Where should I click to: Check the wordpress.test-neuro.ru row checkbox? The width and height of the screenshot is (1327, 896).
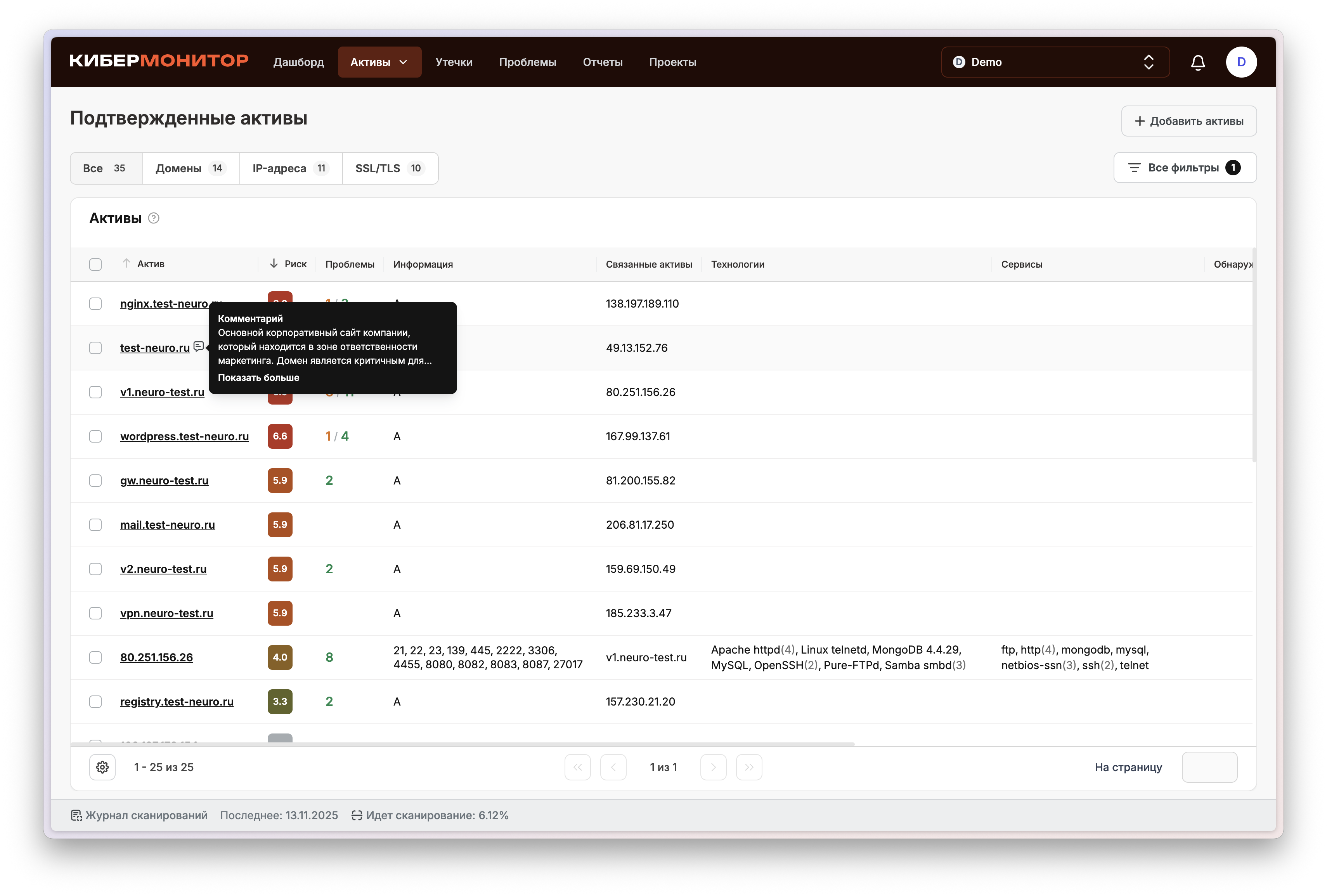(95, 437)
